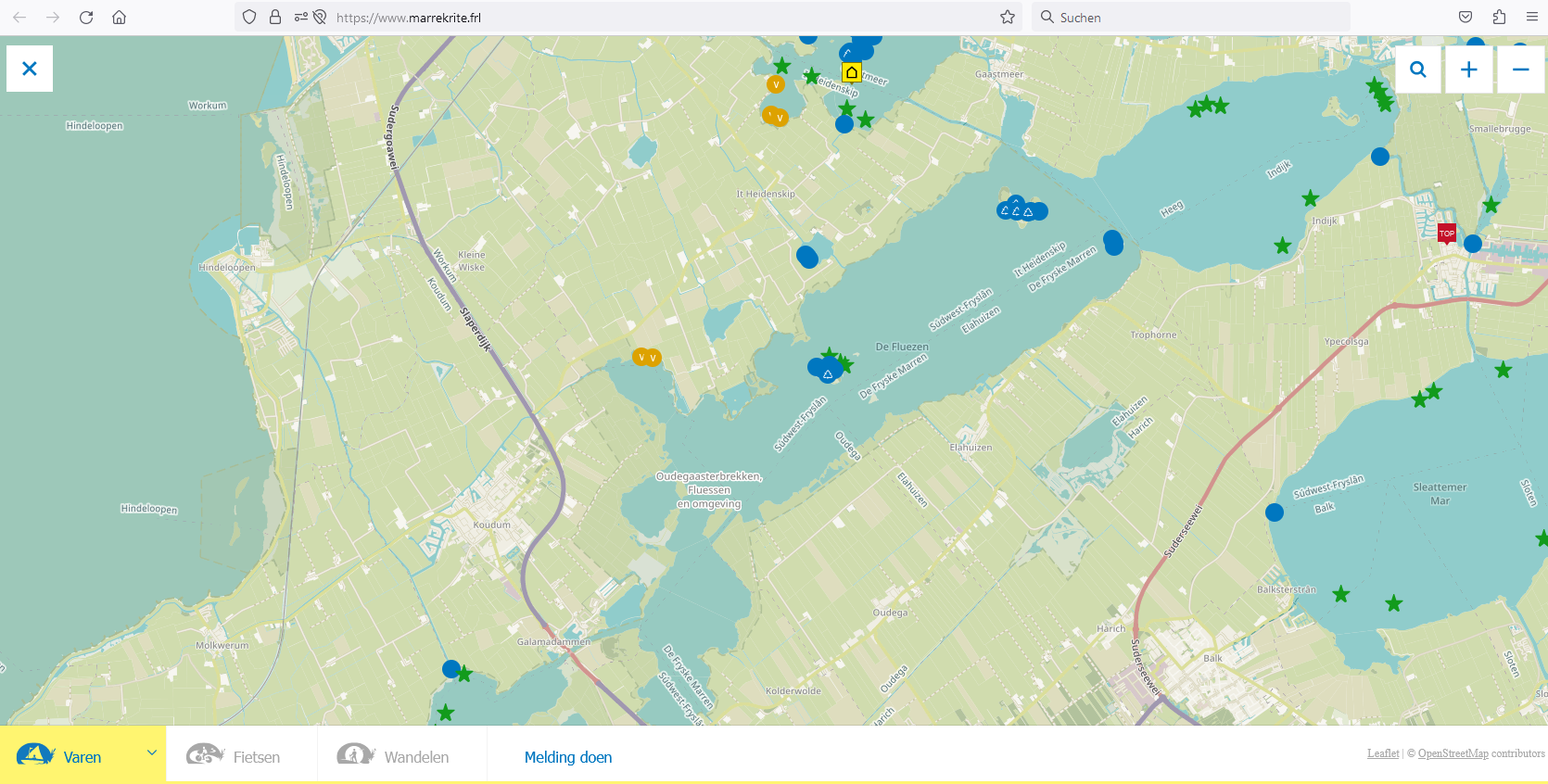Click green star near Galamadammen

coord(465,675)
